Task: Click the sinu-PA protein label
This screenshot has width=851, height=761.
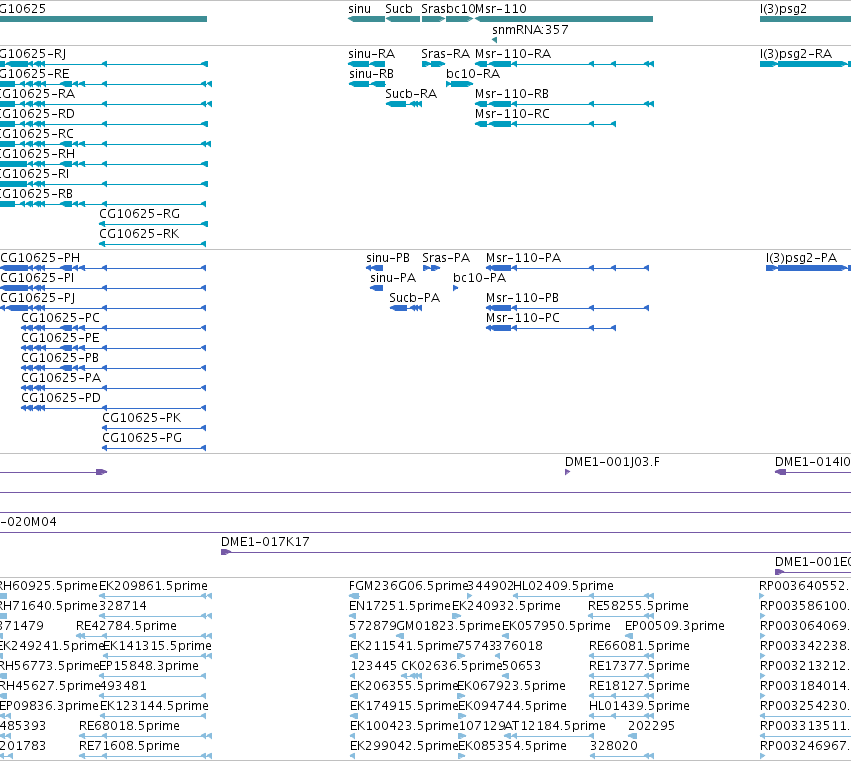Action: (x=393, y=278)
